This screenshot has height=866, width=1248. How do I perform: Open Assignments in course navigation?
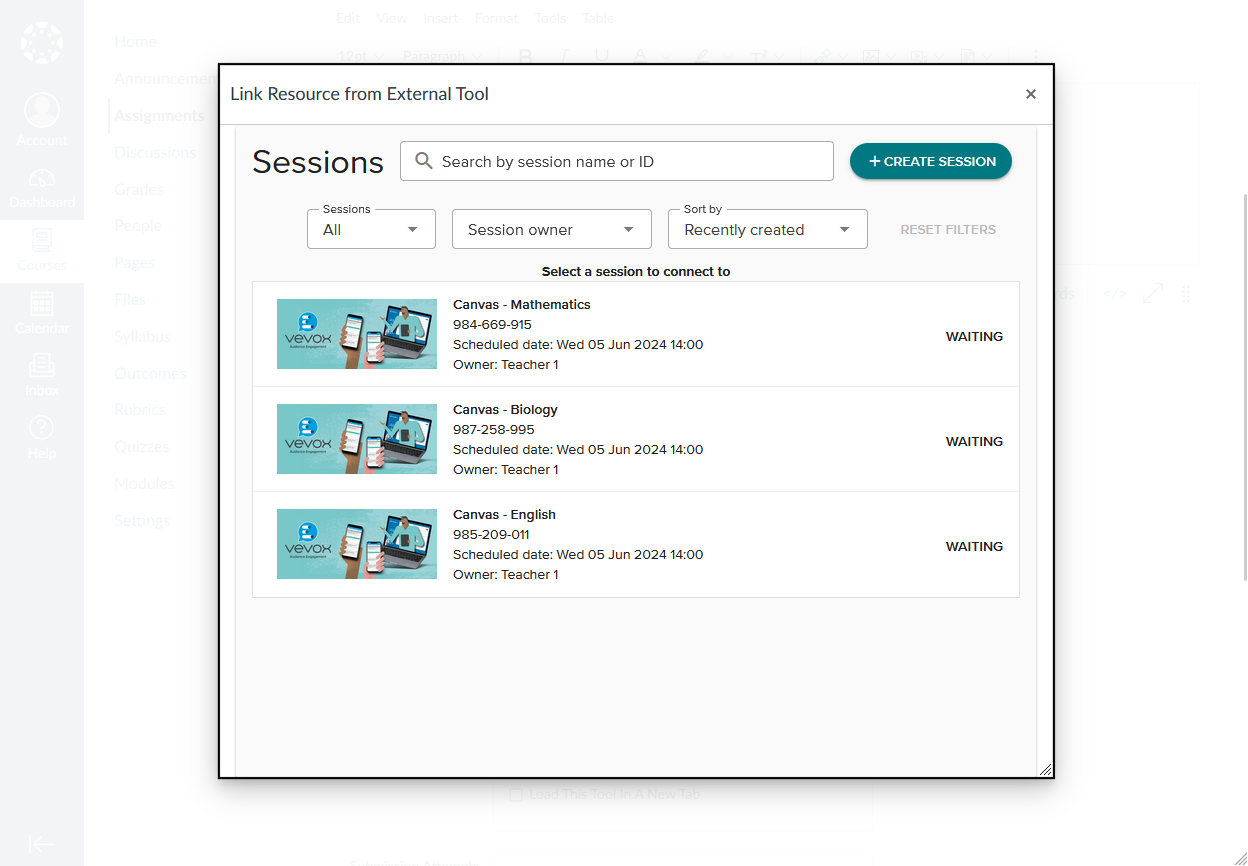coord(158,115)
